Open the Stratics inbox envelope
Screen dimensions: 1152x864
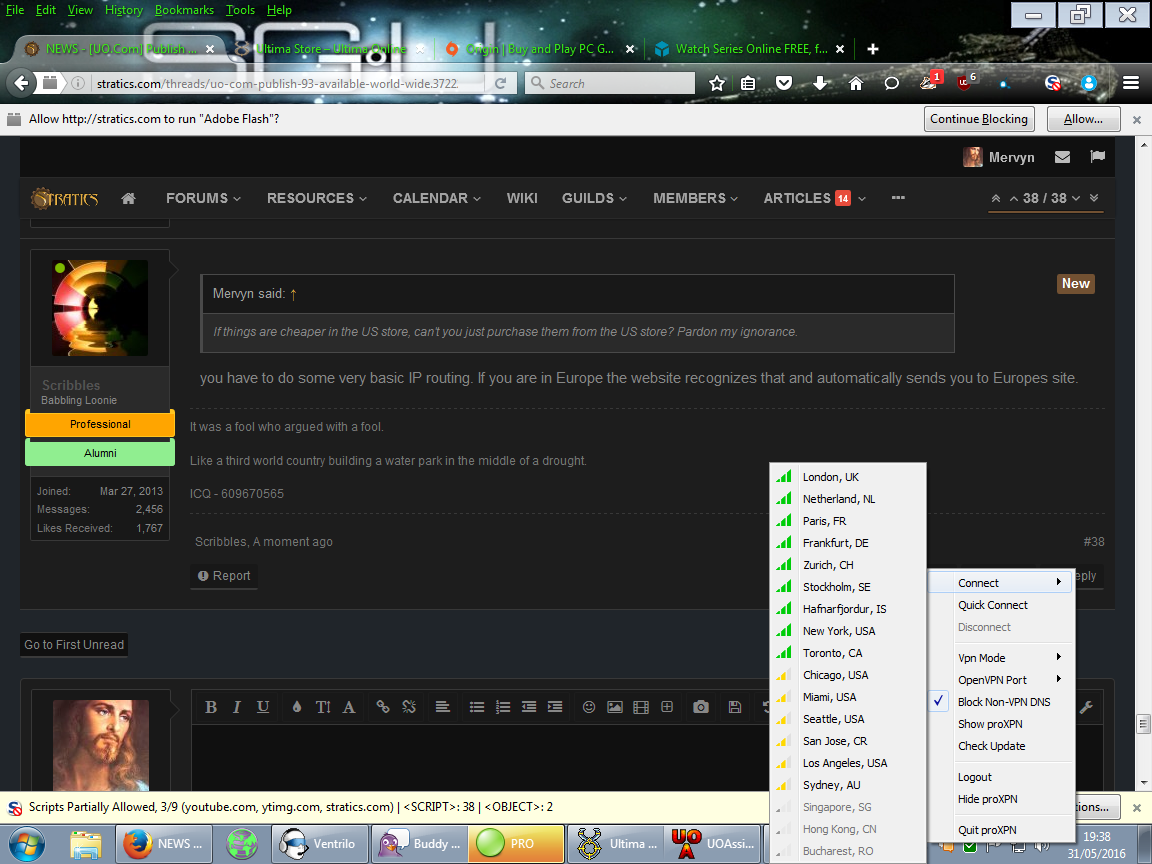click(x=1062, y=156)
